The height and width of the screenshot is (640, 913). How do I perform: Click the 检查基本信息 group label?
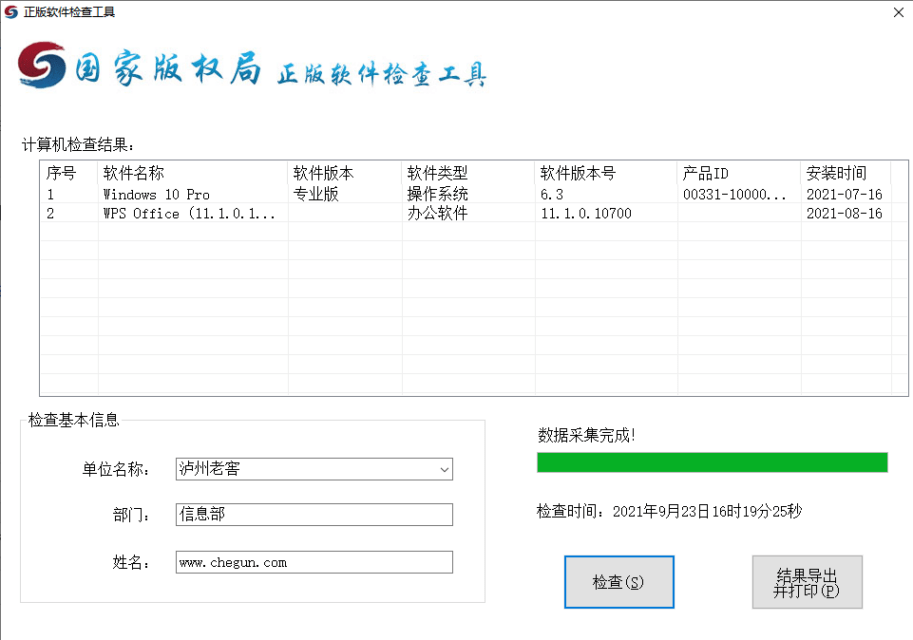pos(73,420)
